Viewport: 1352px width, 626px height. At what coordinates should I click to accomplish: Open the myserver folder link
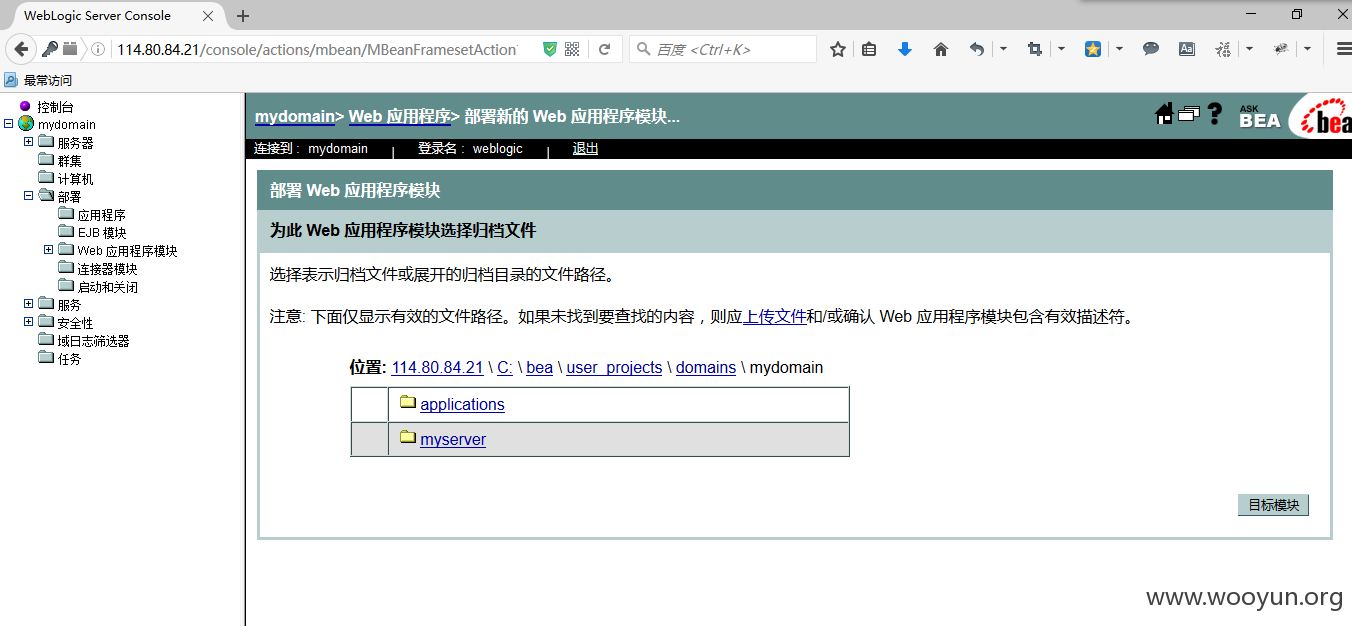point(453,439)
